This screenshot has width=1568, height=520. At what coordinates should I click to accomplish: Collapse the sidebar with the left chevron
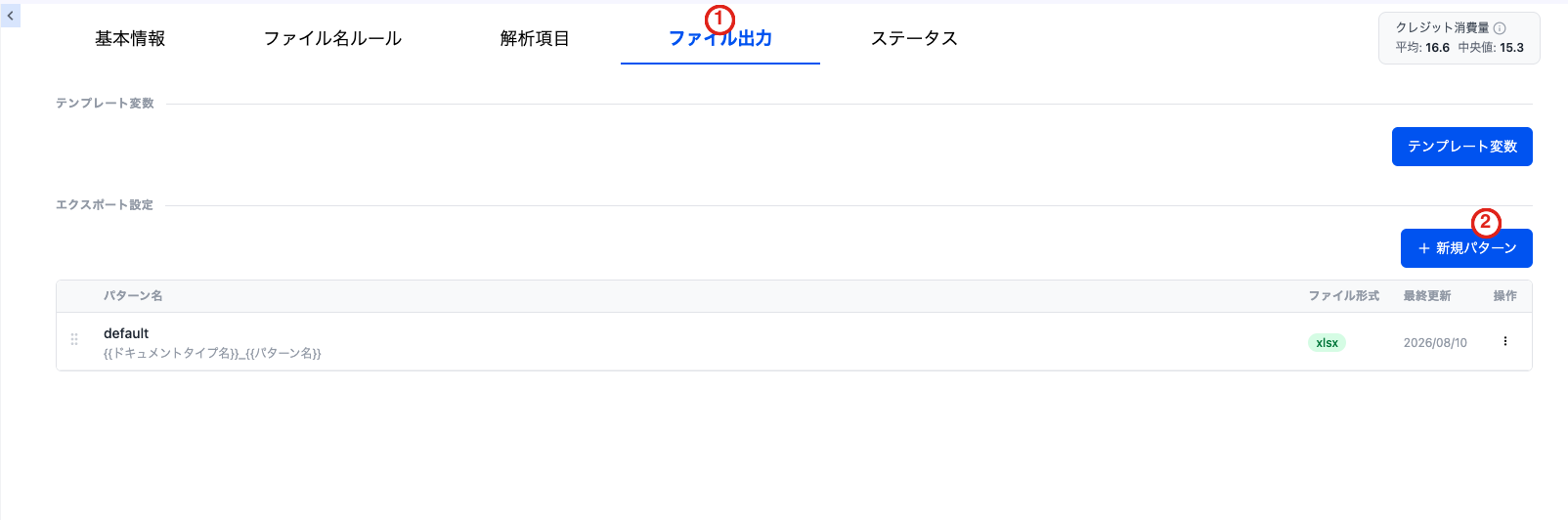pyautogui.click(x=11, y=16)
